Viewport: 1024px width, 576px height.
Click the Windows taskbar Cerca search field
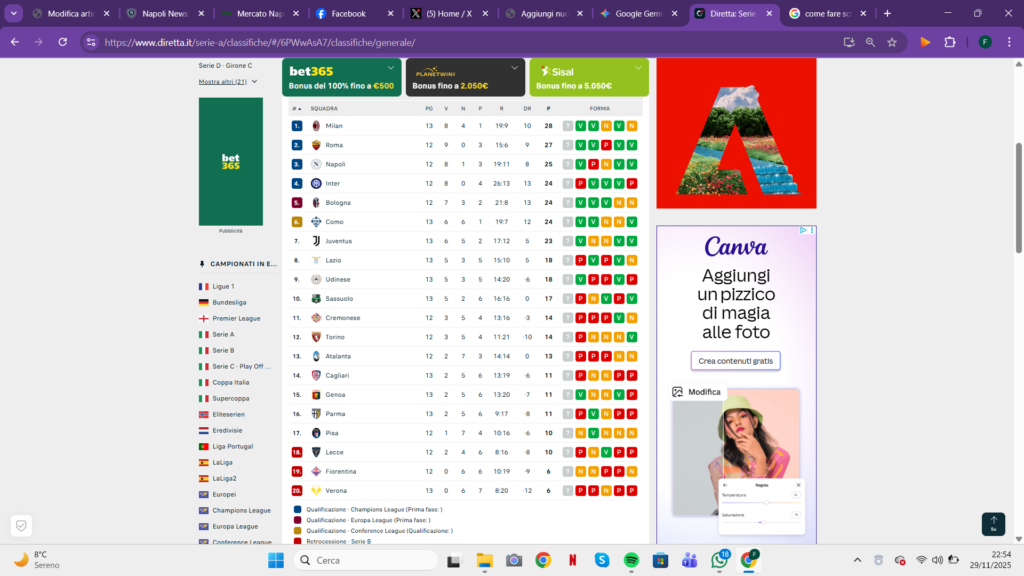(366, 560)
